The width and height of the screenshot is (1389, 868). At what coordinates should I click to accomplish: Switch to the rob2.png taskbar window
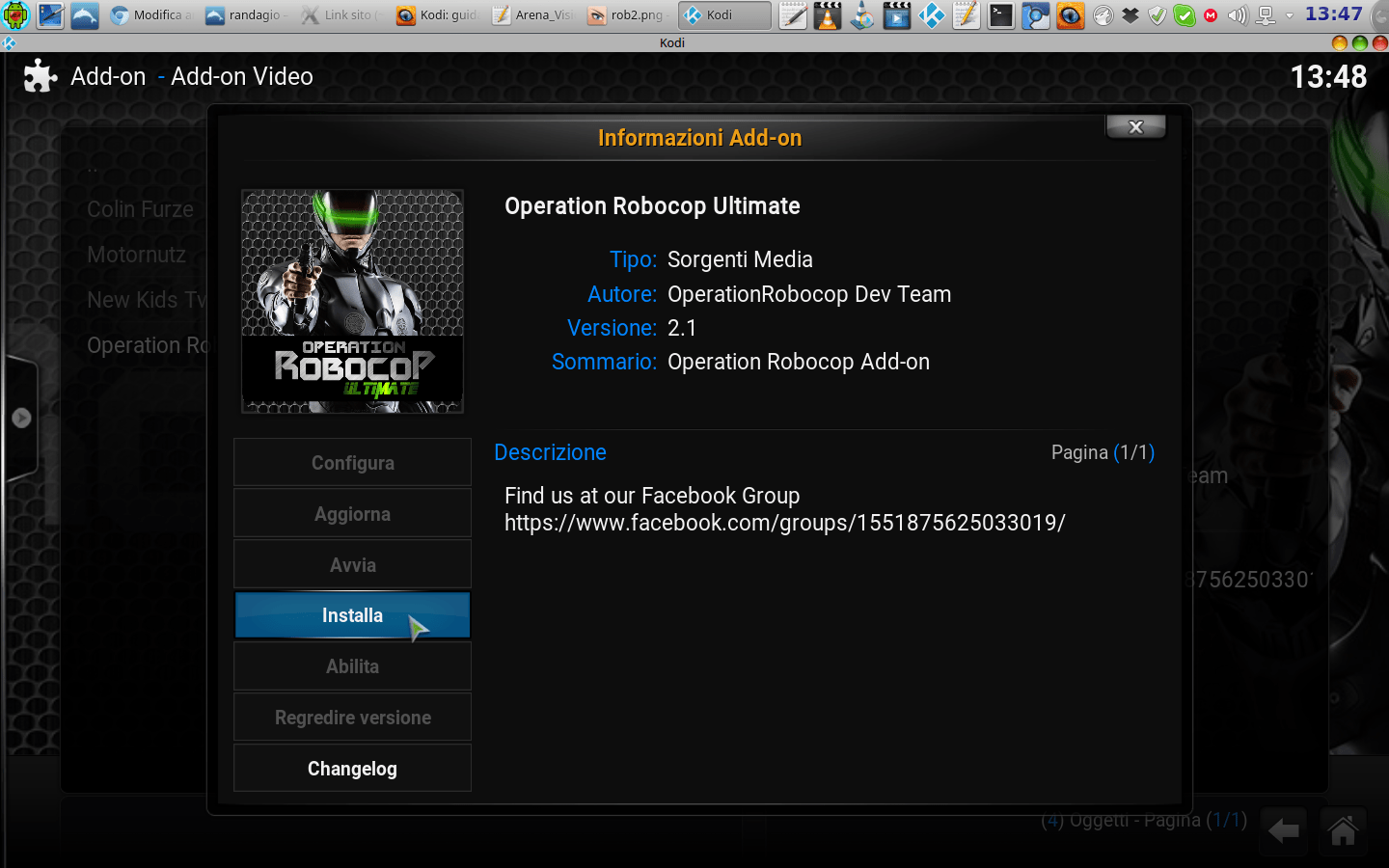[628, 14]
